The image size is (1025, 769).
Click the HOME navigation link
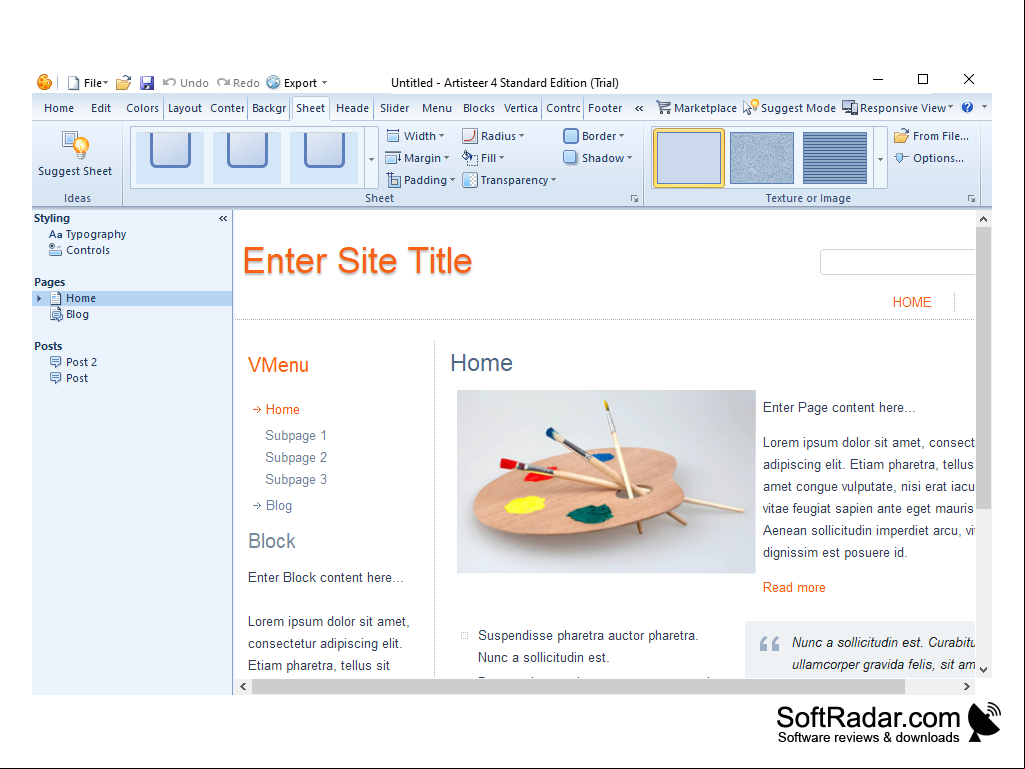pos(912,302)
